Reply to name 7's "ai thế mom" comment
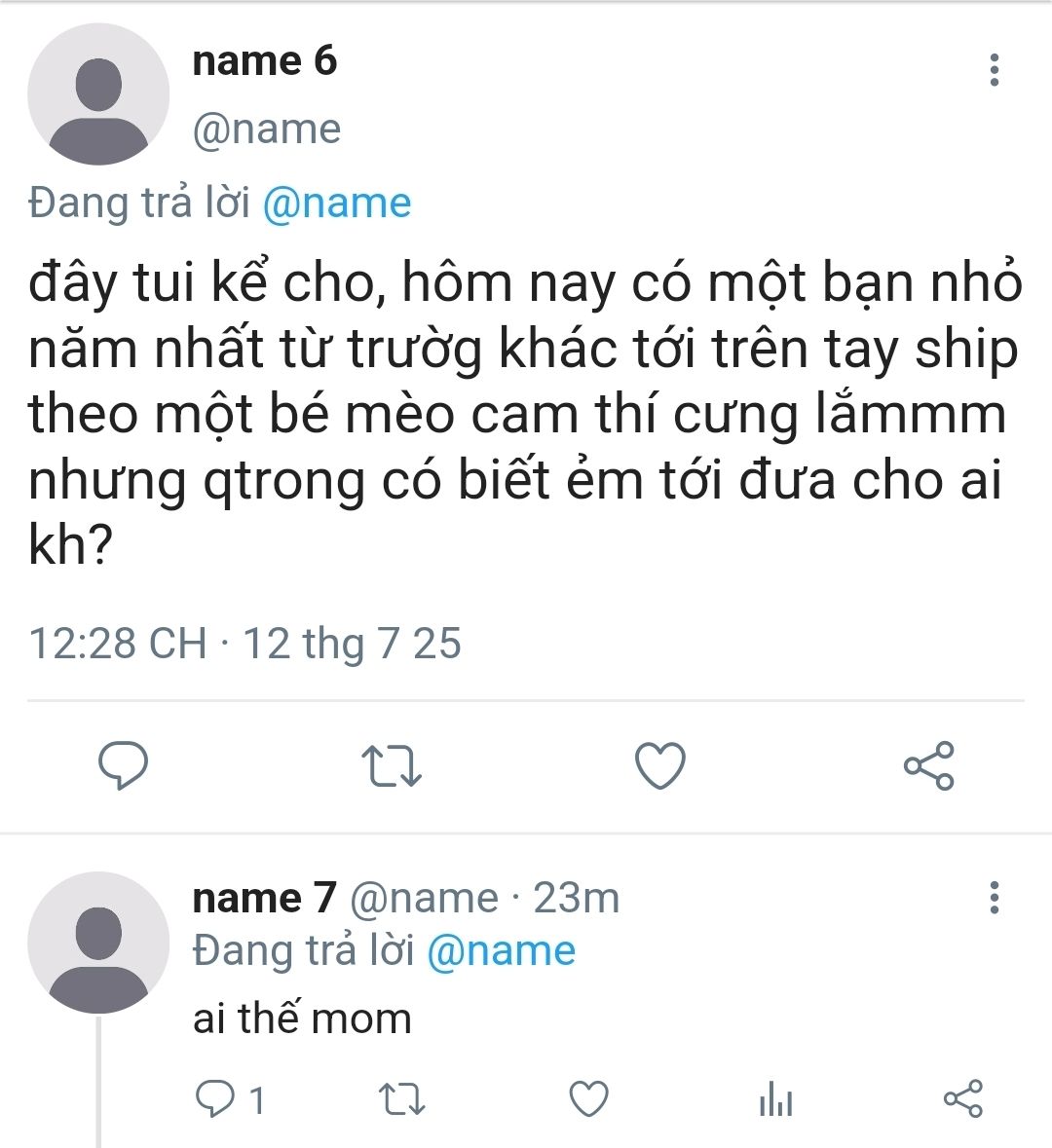1052x1148 pixels. point(214,1099)
